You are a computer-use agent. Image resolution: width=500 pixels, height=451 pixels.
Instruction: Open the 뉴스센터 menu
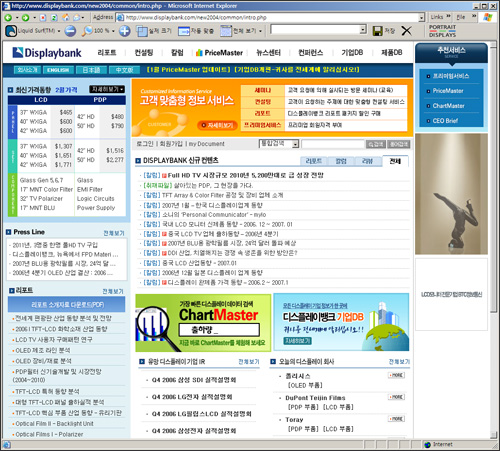pos(268,53)
